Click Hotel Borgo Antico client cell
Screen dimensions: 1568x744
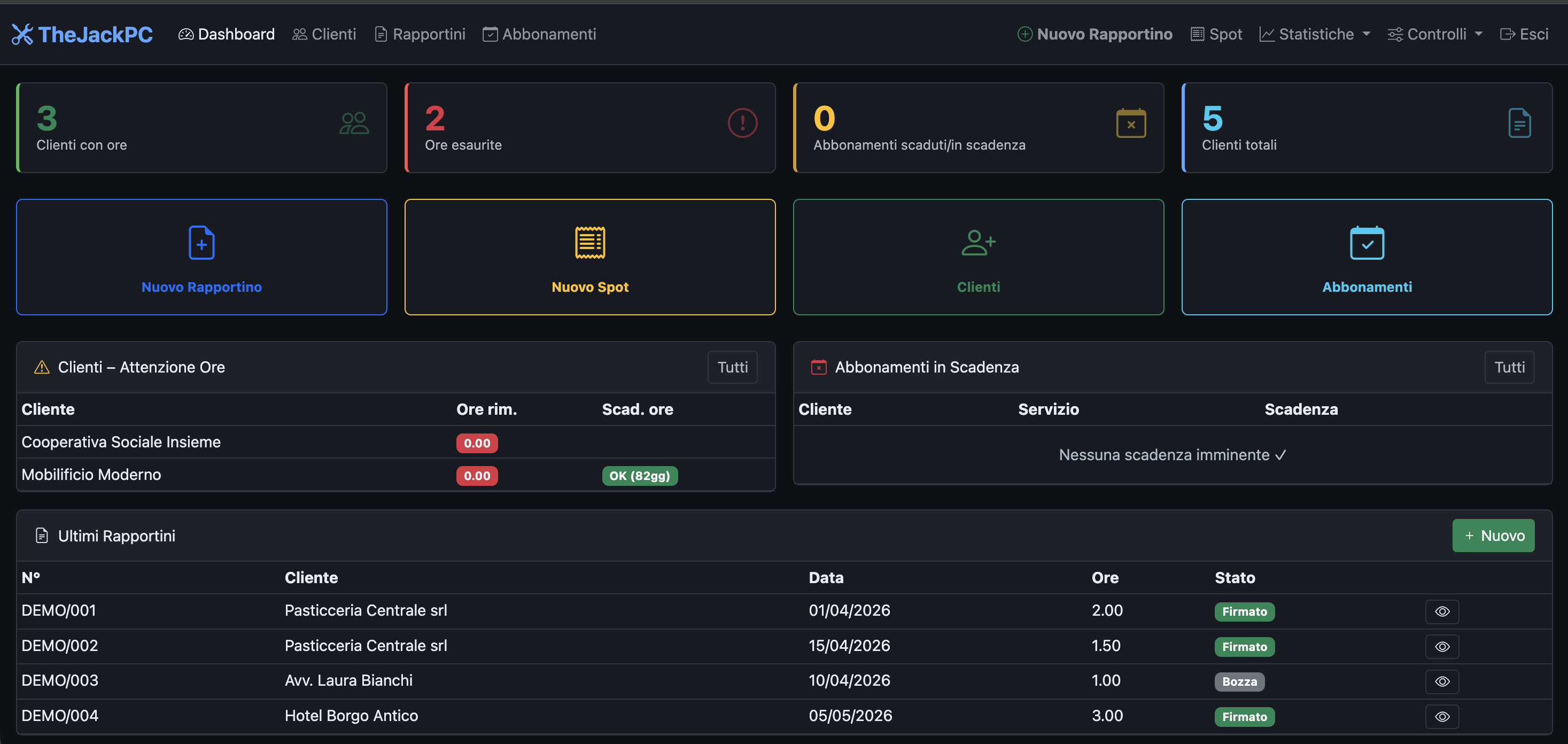[351, 715]
